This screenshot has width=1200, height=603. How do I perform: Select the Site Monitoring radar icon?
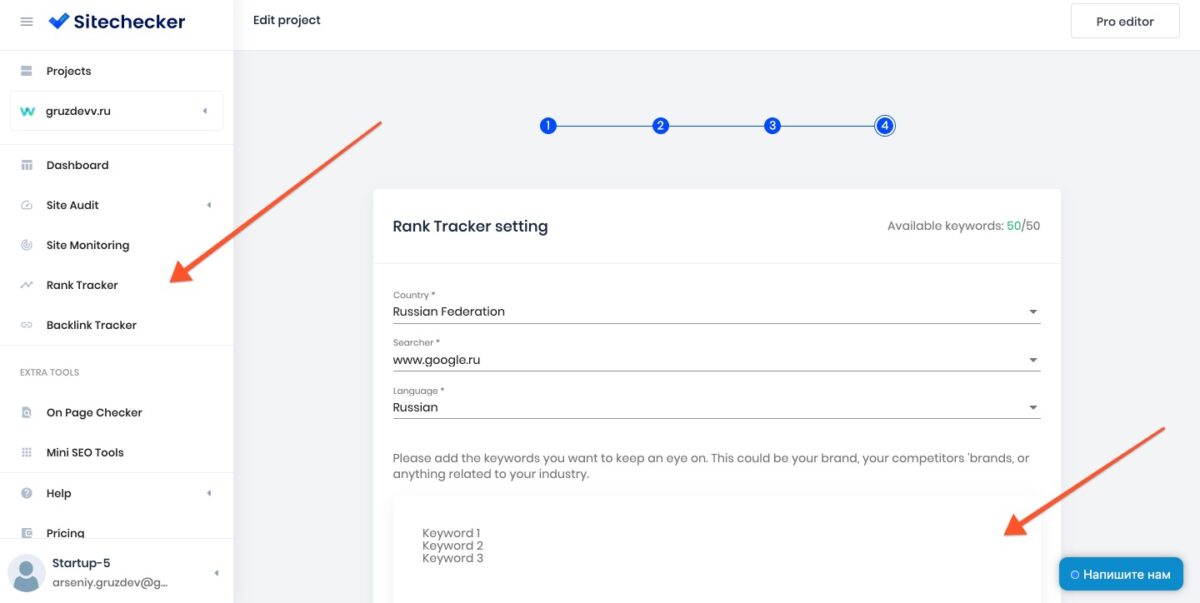pyautogui.click(x=27, y=245)
